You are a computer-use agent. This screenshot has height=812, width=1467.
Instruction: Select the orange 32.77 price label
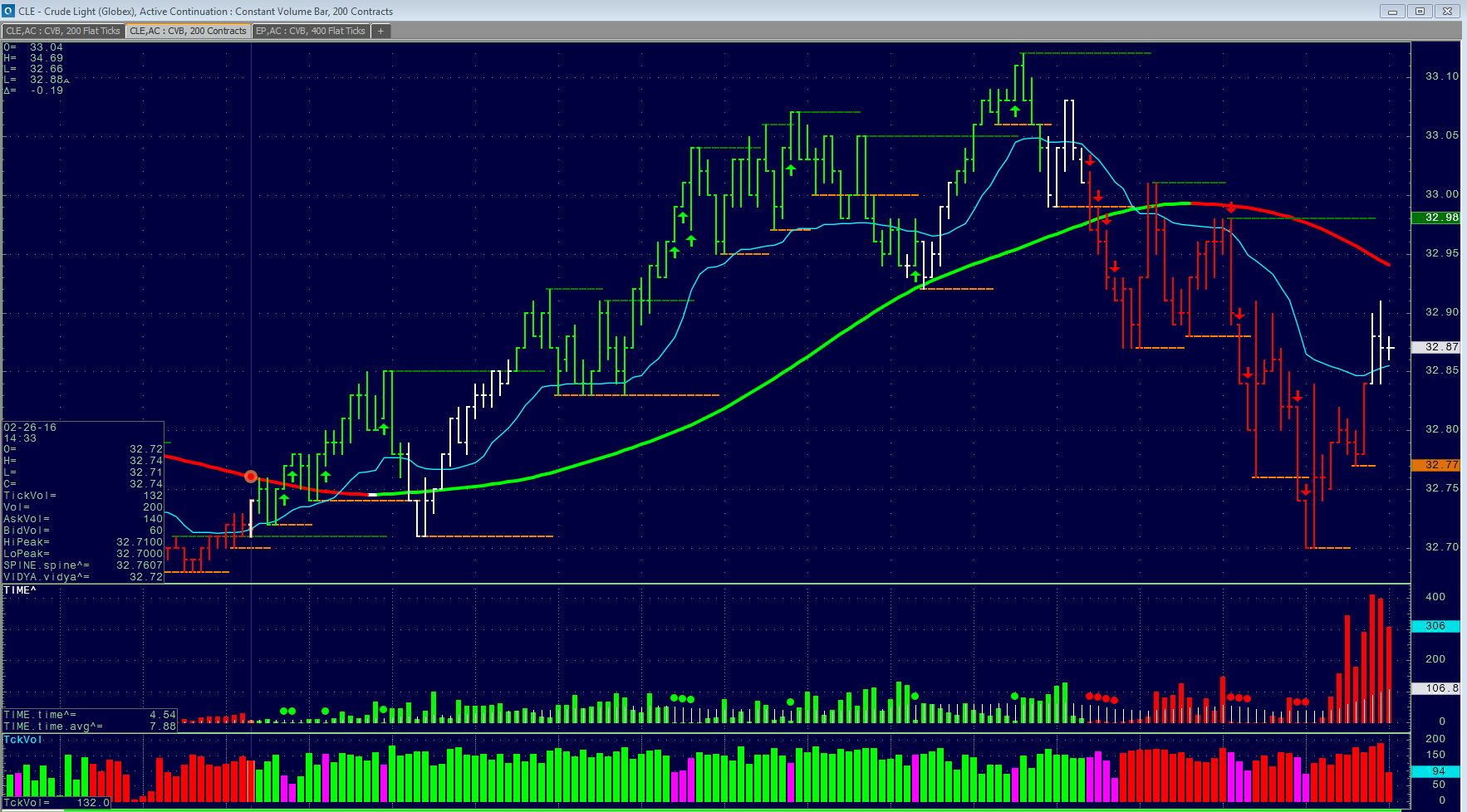click(x=1435, y=465)
